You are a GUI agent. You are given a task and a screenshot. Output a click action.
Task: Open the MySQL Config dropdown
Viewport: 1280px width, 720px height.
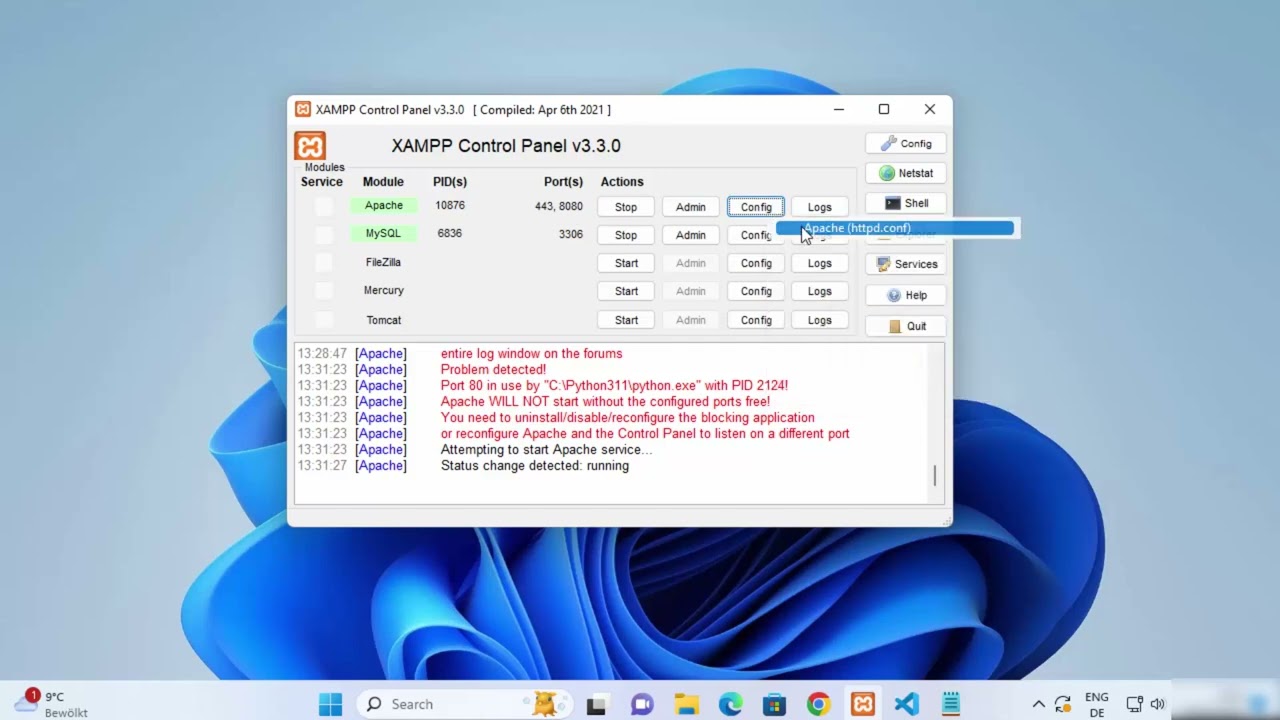[x=756, y=235]
